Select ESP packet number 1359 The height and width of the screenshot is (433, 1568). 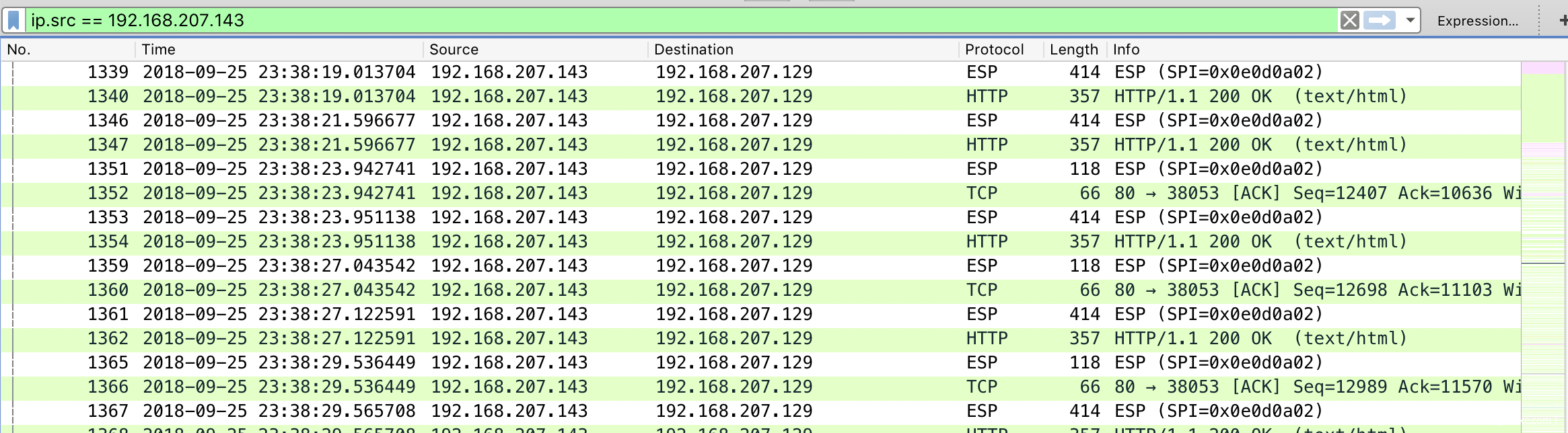coord(740,266)
